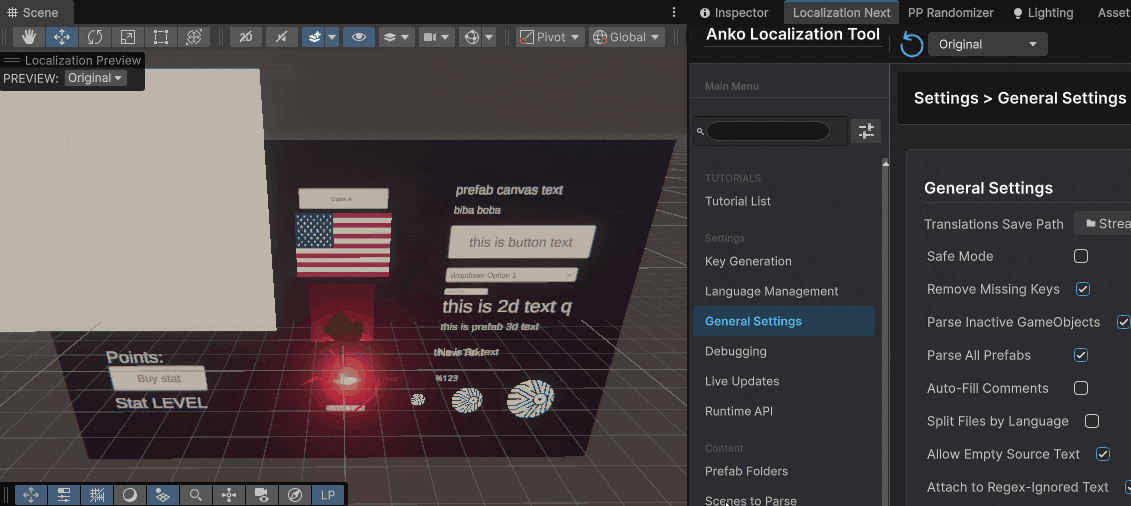Viewport: 1131px width, 506px height.
Task: Open the Original language dropdown in tool header
Action: click(987, 44)
